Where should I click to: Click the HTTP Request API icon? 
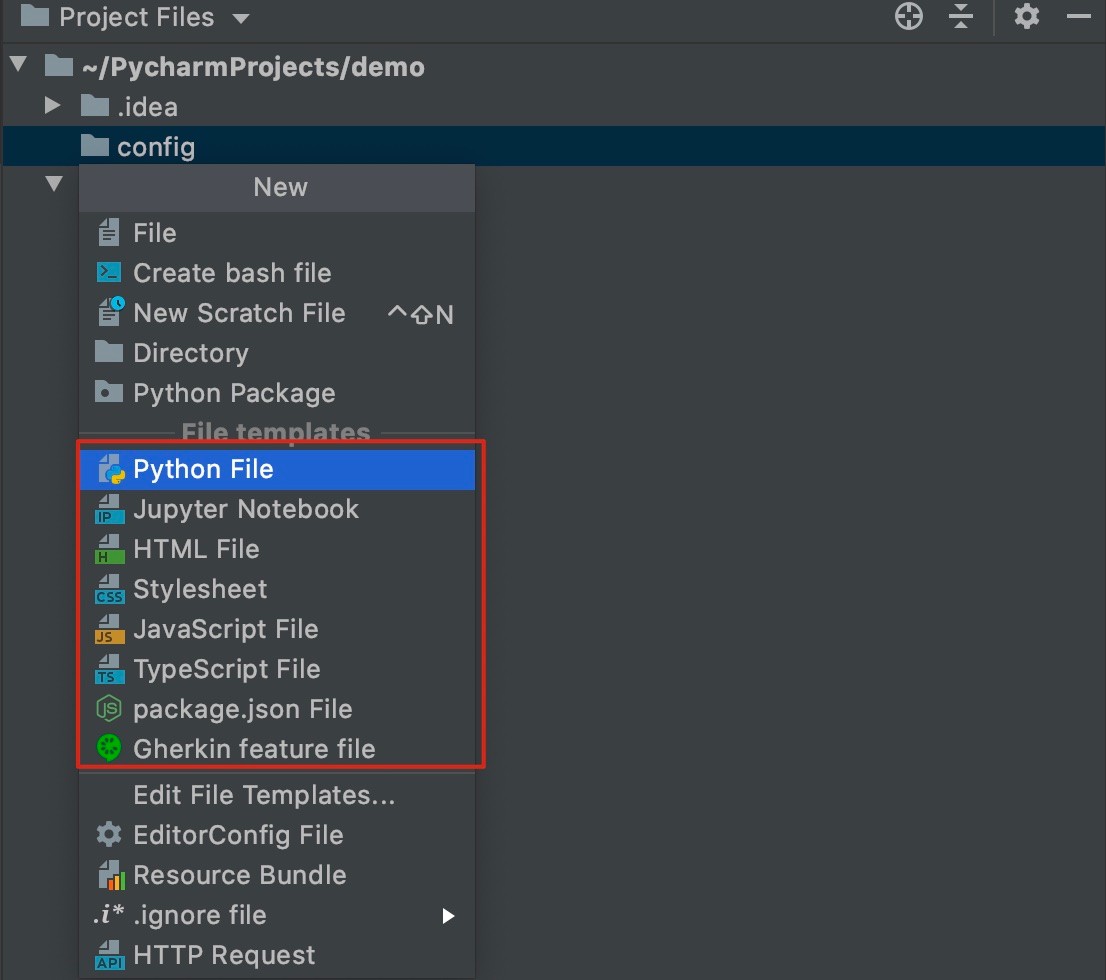pyautogui.click(x=109, y=955)
